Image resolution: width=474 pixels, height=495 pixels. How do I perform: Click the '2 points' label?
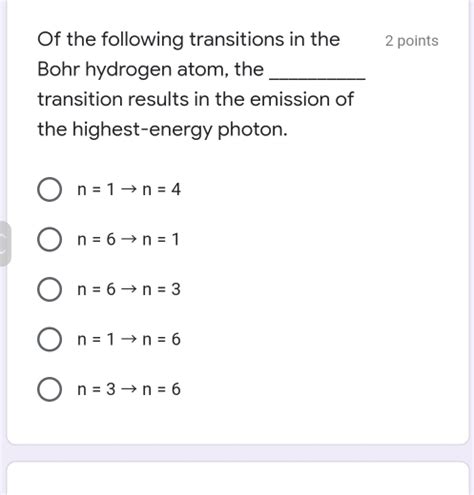pyautogui.click(x=412, y=41)
